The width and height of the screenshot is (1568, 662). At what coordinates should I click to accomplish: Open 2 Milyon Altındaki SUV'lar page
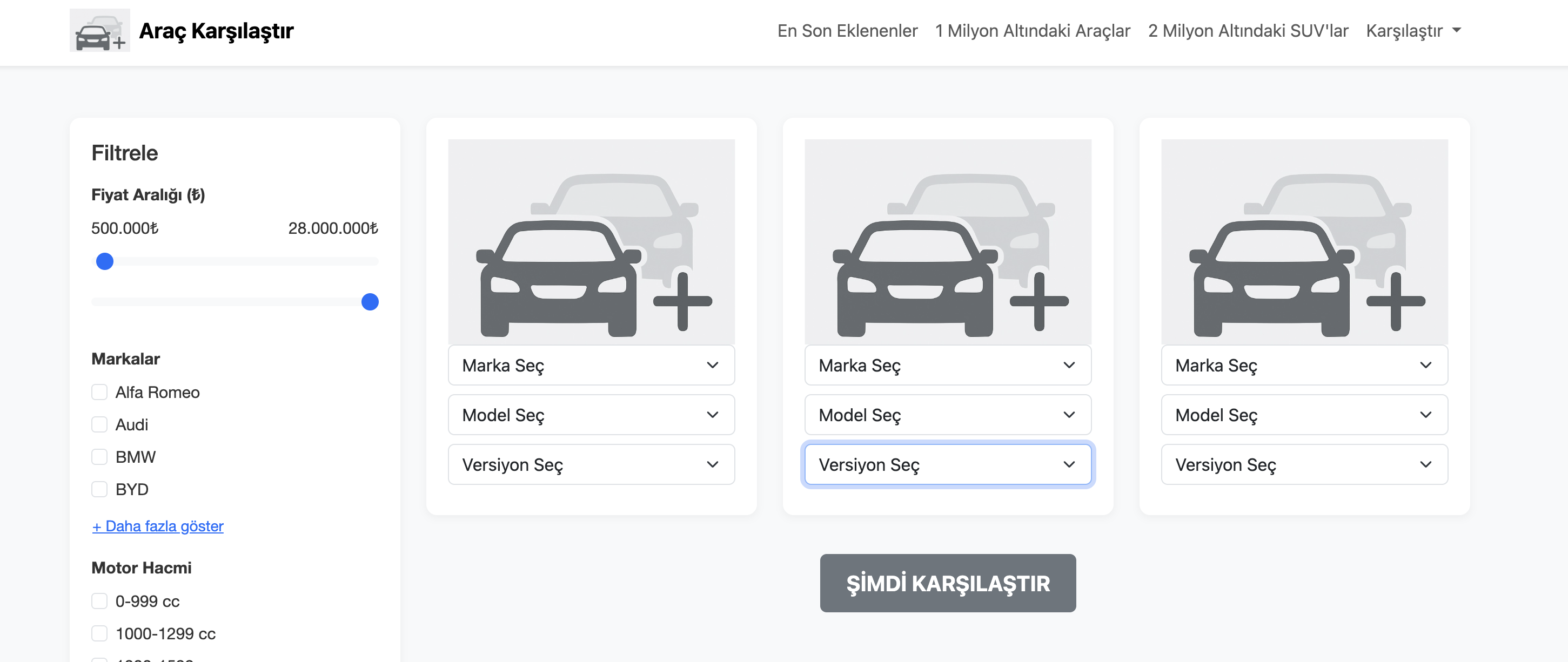[1247, 30]
